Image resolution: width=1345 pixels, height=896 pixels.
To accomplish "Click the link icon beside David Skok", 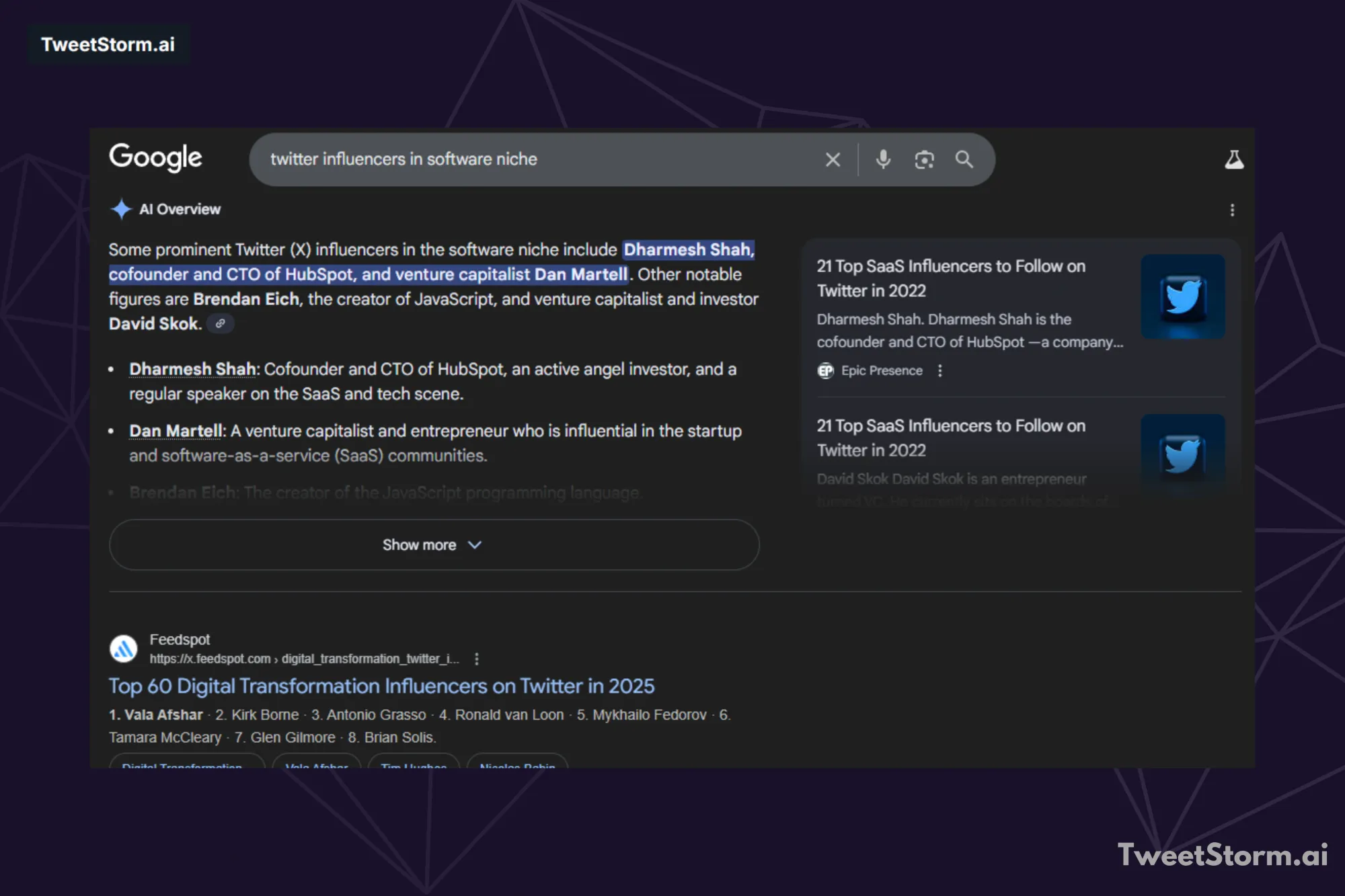I will 219,324.
